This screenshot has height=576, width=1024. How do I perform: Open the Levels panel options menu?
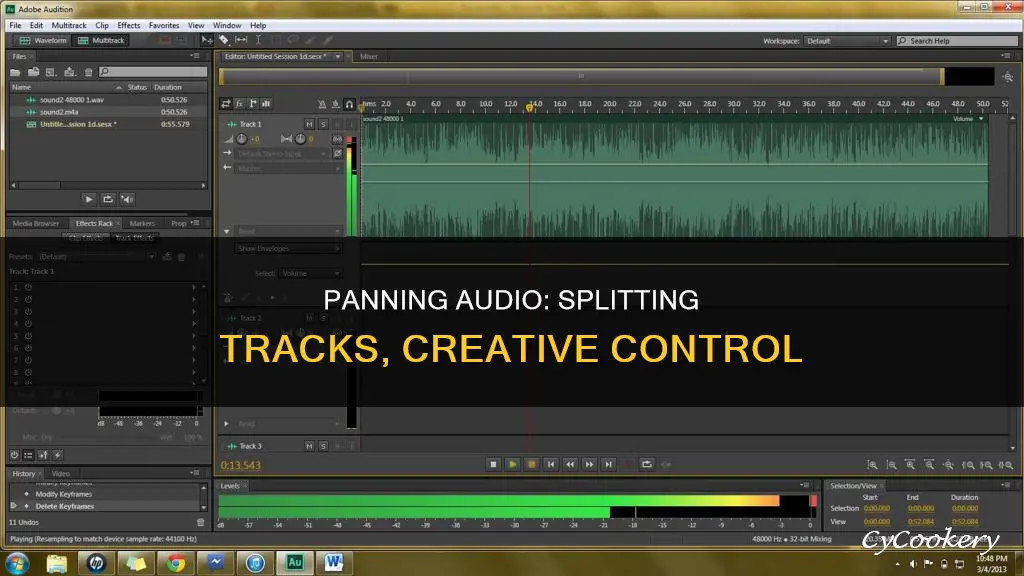[805, 485]
